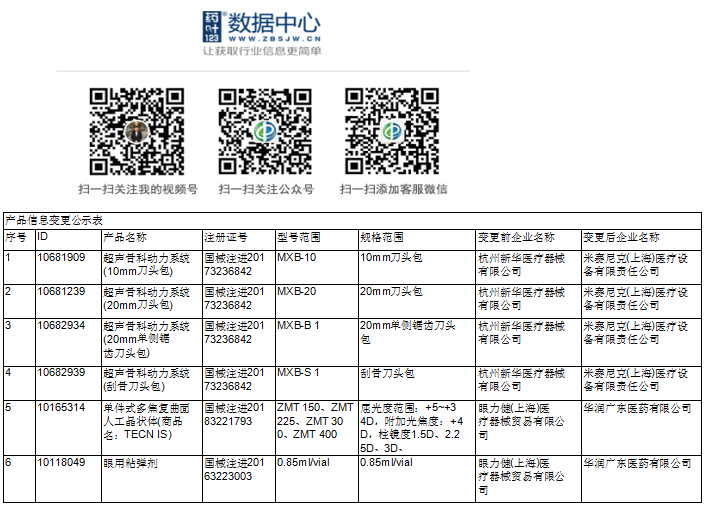
Task: Click the QR code for 关注我的视频号
Action: (137, 131)
